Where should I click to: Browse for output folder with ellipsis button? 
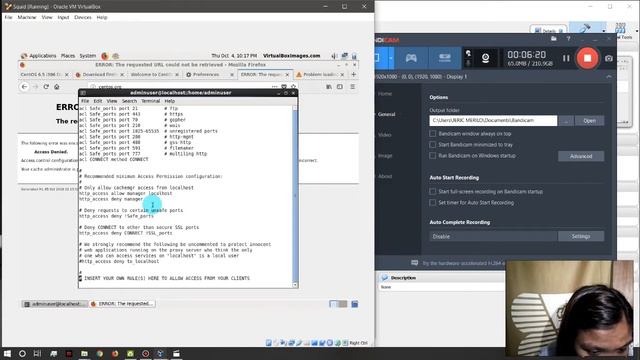(566, 121)
